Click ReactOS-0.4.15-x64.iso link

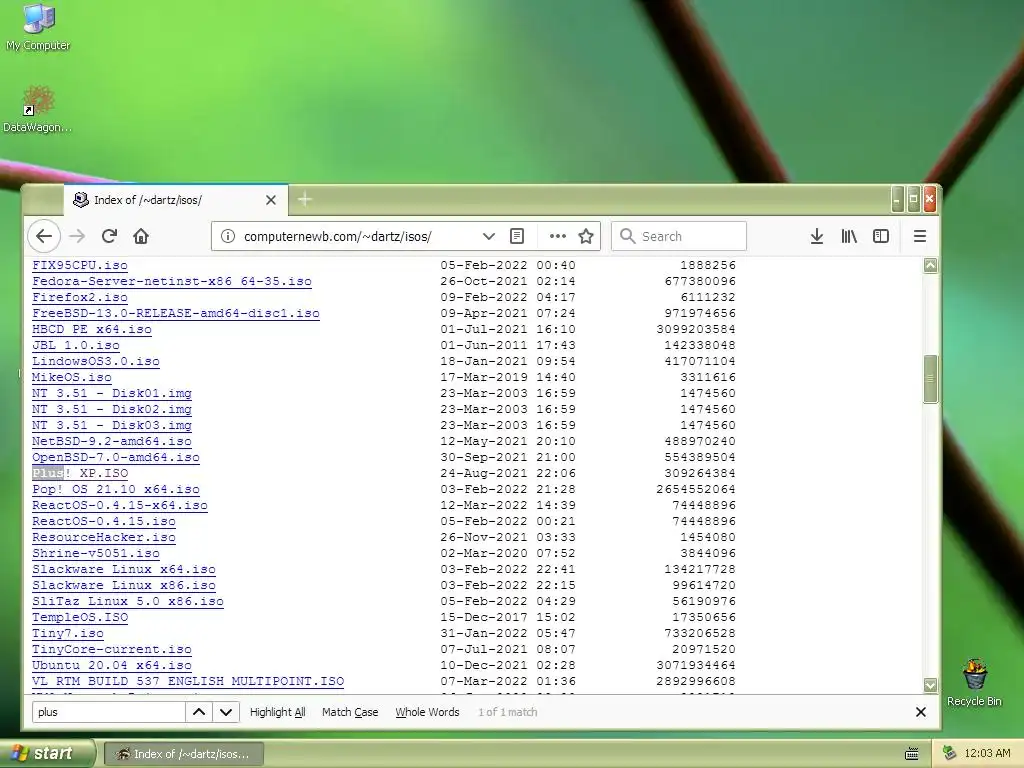point(120,505)
